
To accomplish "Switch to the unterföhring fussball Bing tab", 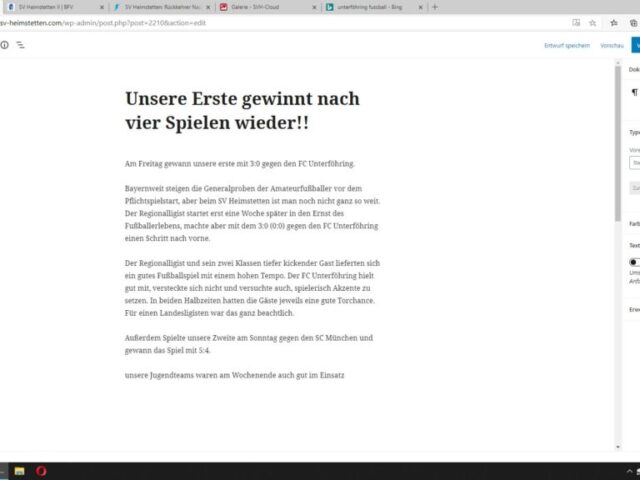I will pos(372,7).
